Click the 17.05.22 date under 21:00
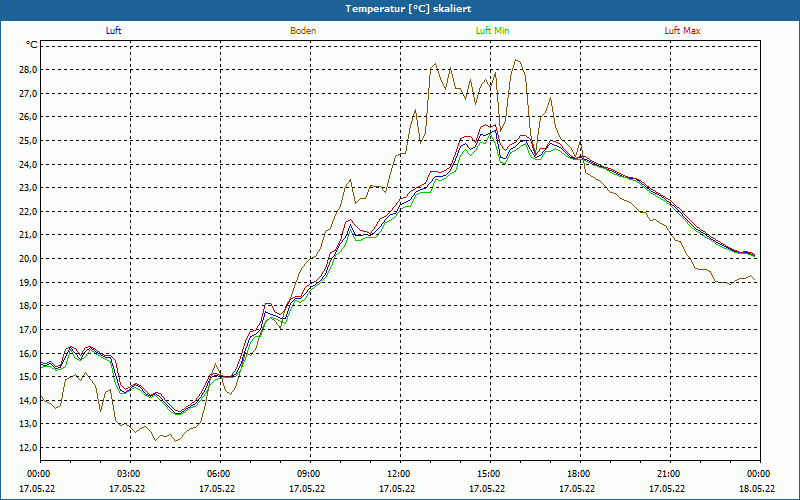The height and width of the screenshot is (500, 800). 667,488
